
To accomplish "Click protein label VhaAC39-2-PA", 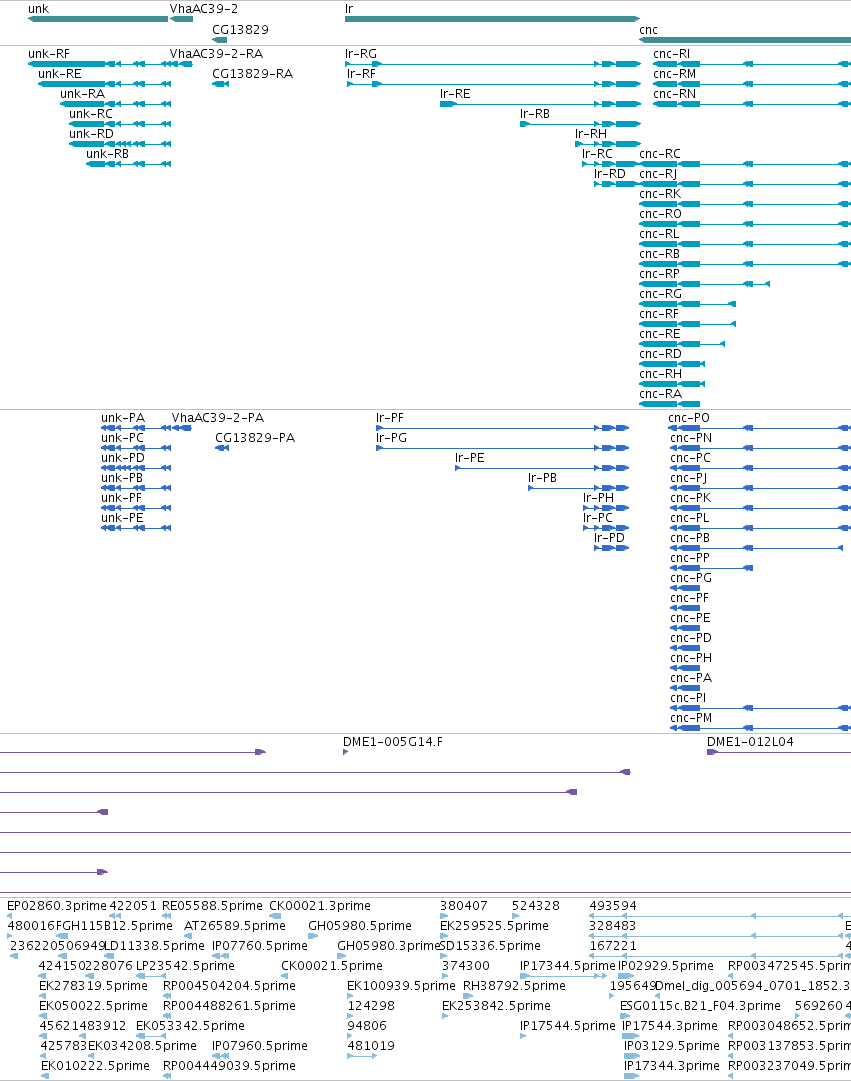I will (218, 418).
